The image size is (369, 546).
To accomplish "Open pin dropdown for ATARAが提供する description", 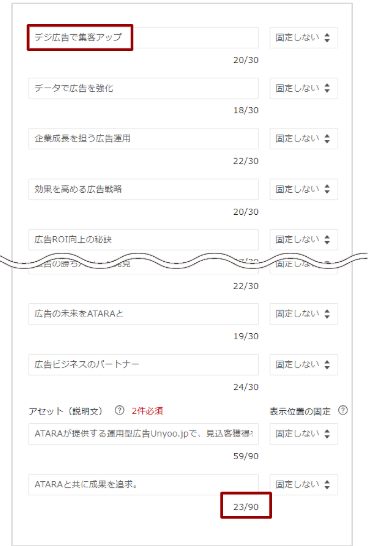I will pos(304,434).
